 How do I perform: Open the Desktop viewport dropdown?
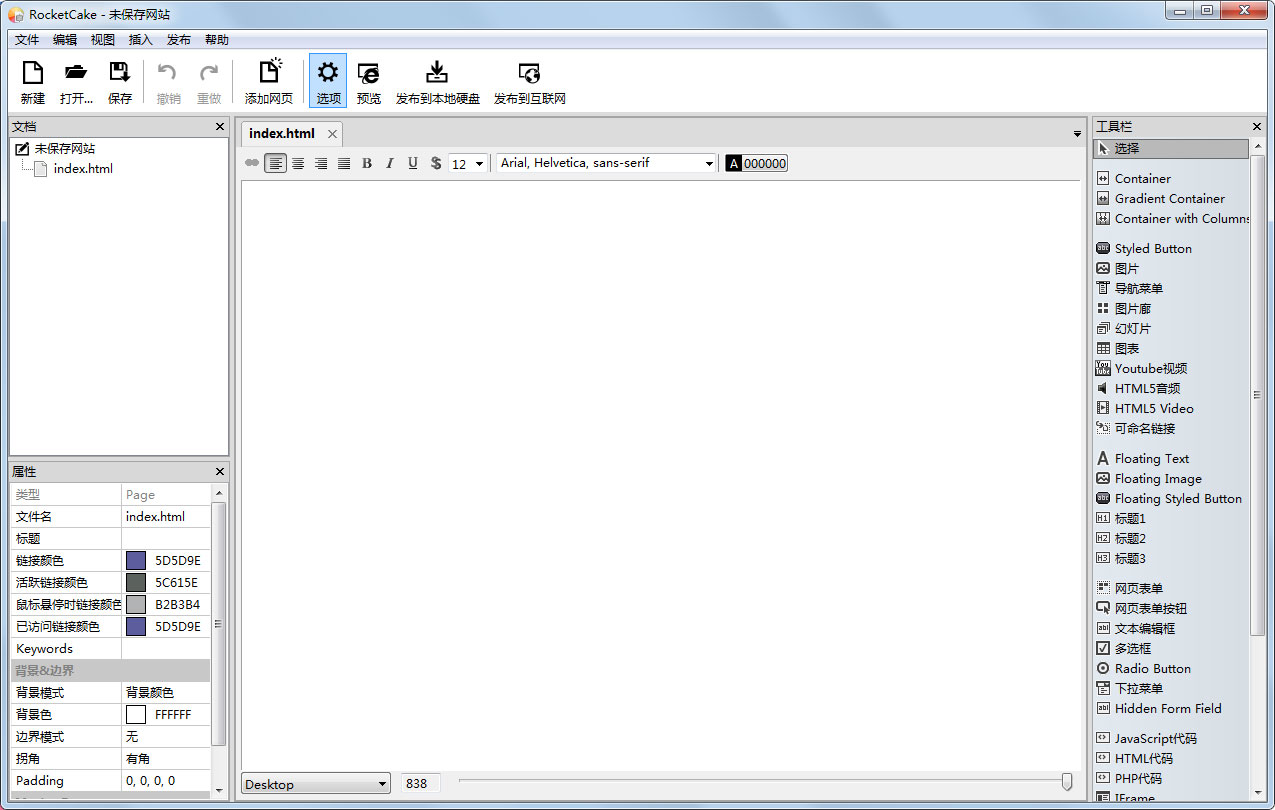pyautogui.click(x=315, y=785)
